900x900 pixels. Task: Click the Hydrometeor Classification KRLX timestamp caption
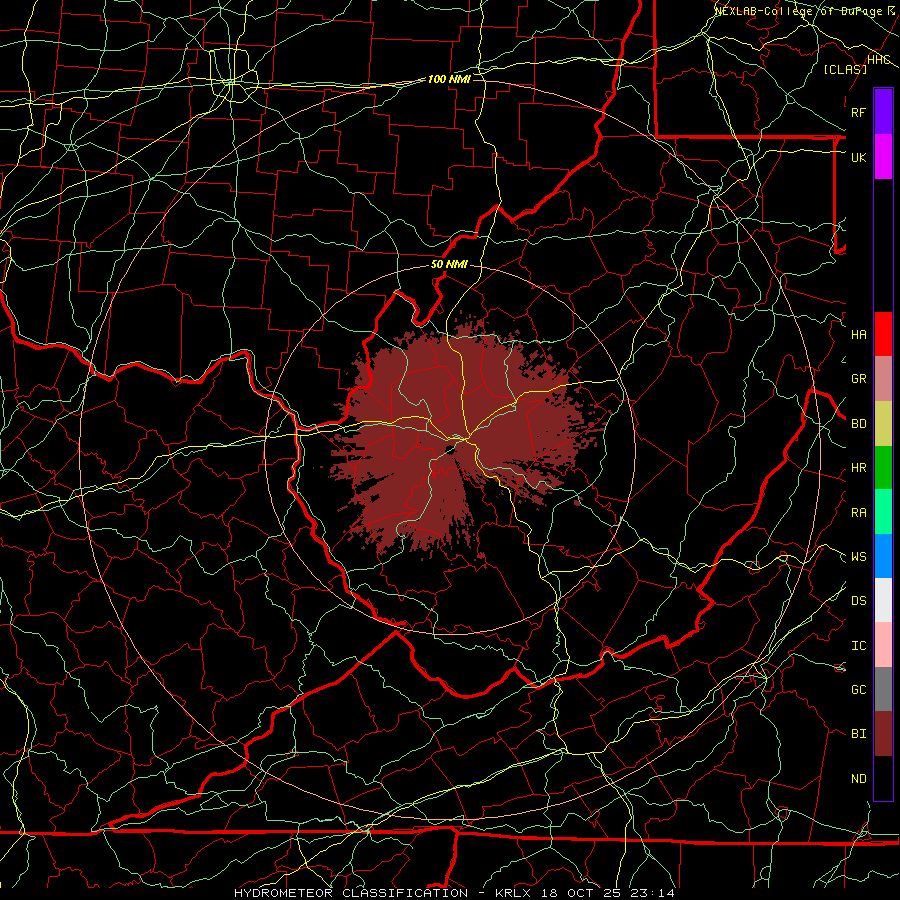(454, 893)
